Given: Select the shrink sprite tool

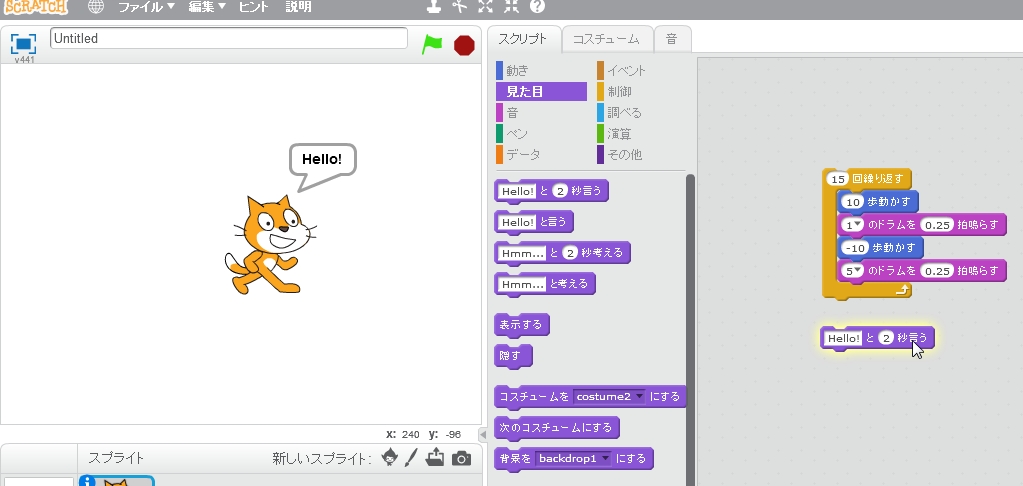Looking at the screenshot, I should [511, 7].
